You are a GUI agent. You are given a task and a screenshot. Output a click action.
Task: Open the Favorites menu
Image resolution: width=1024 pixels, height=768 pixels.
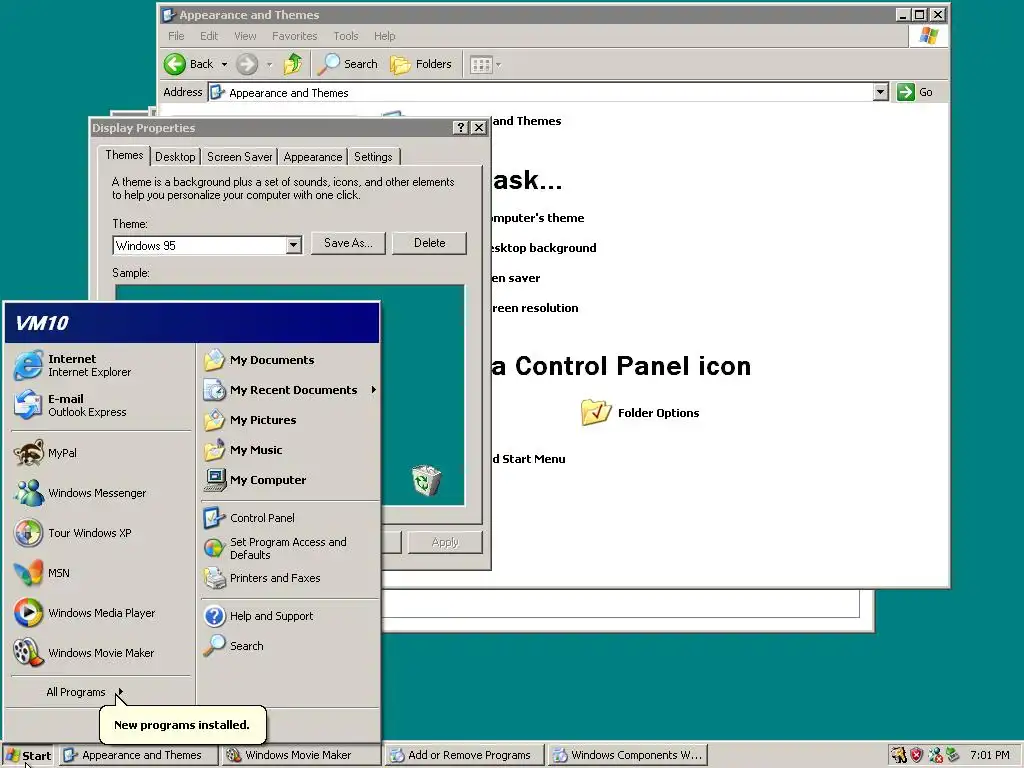click(295, 36)
